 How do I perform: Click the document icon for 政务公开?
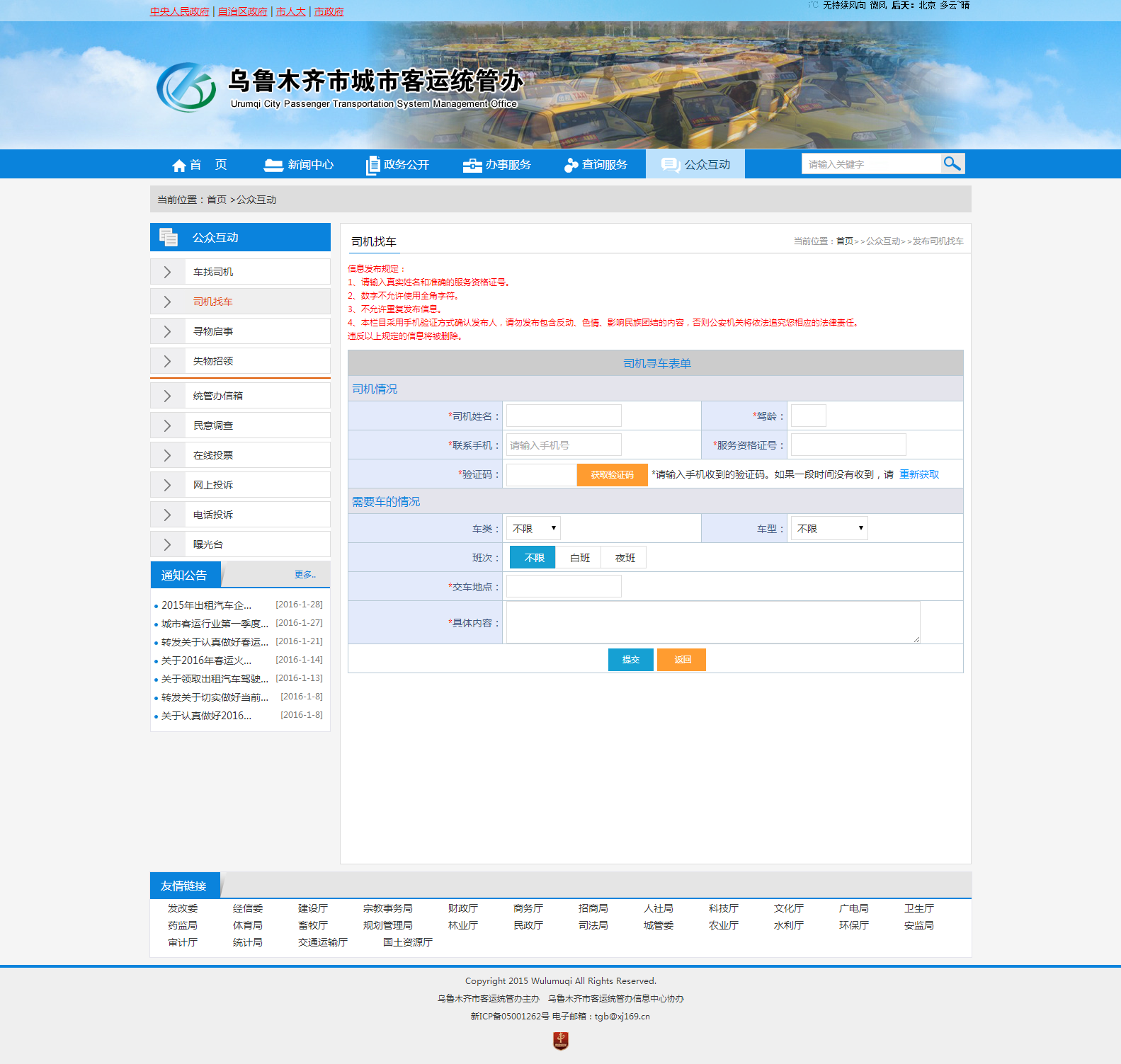[x=372, y=165]
